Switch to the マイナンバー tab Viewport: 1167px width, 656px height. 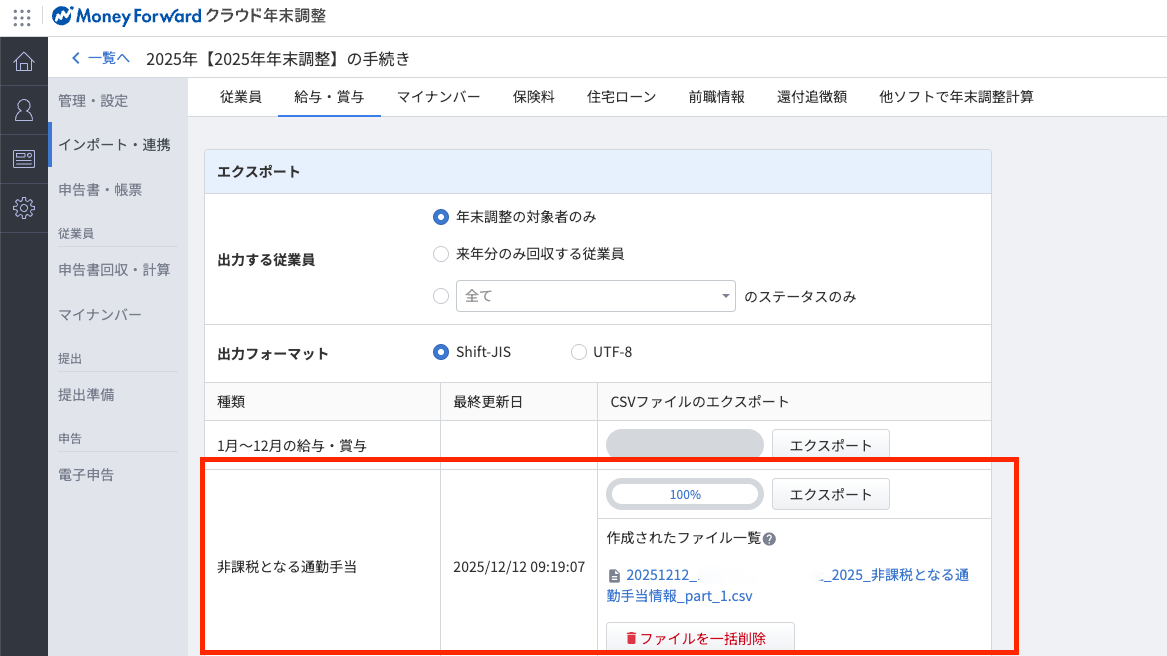coord(438,97)
